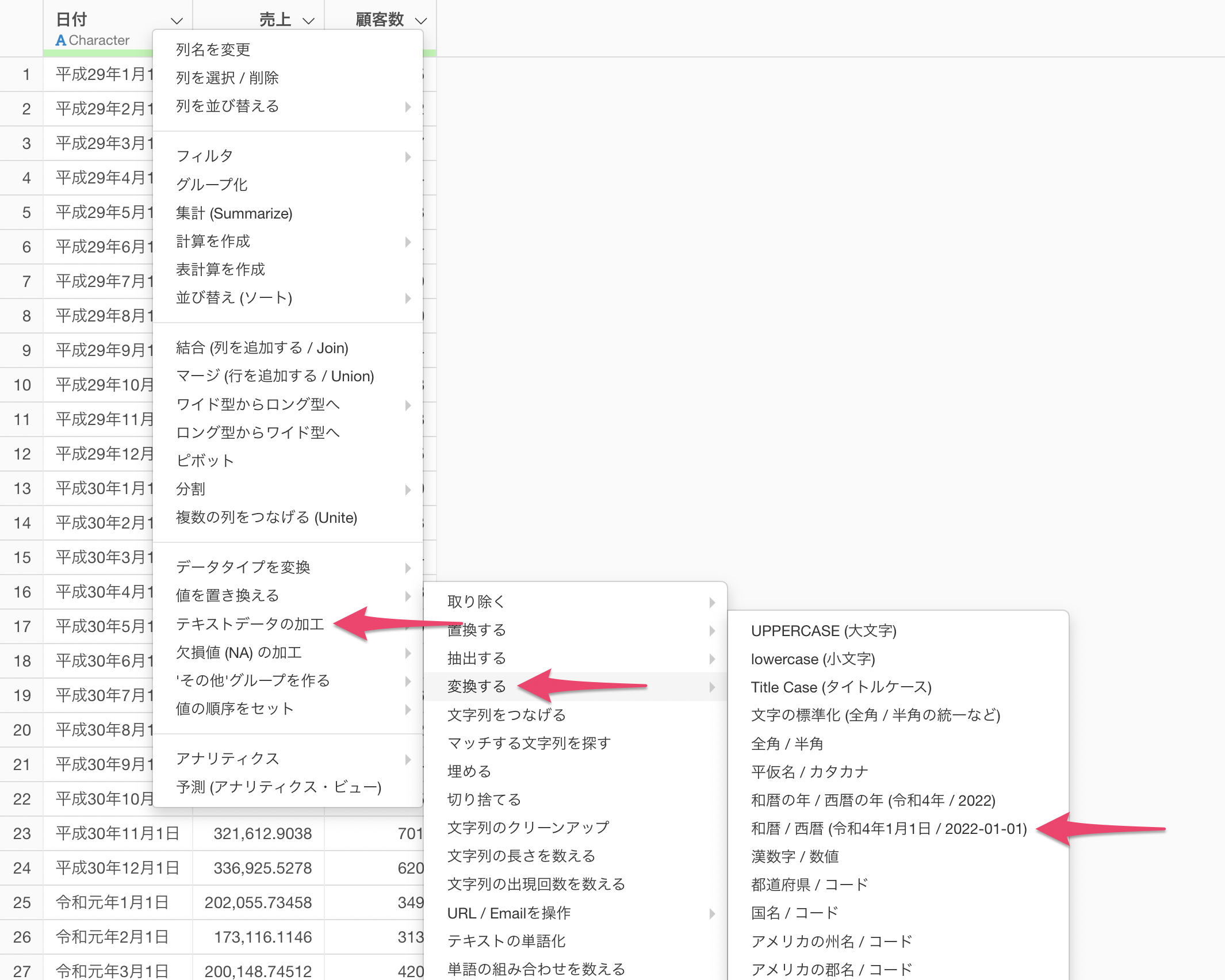The width and height of the screenshot is (1225, 980).
Task: Choose 複数の列をつなげる (Unite)
Action: point(288,517)
